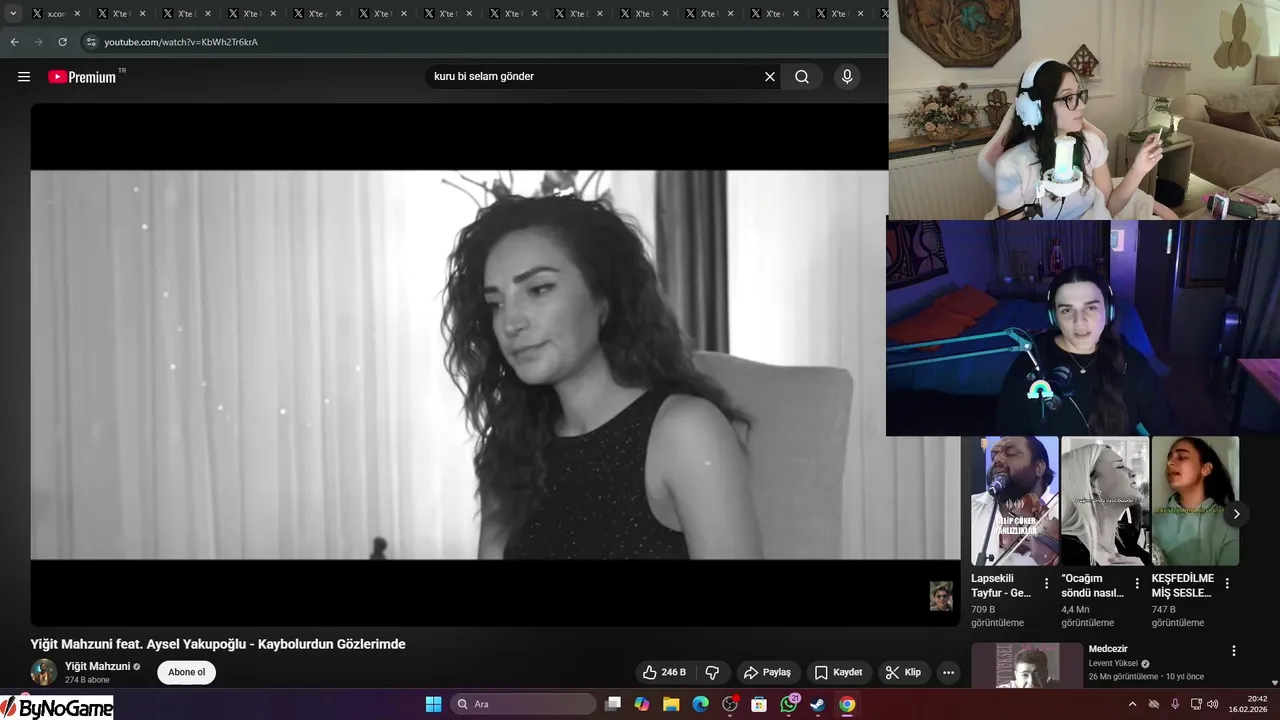This screenshot has height=720, width=1280.
Task: Click '709 B görüntüleme' view count
Action: pos(997,616)
